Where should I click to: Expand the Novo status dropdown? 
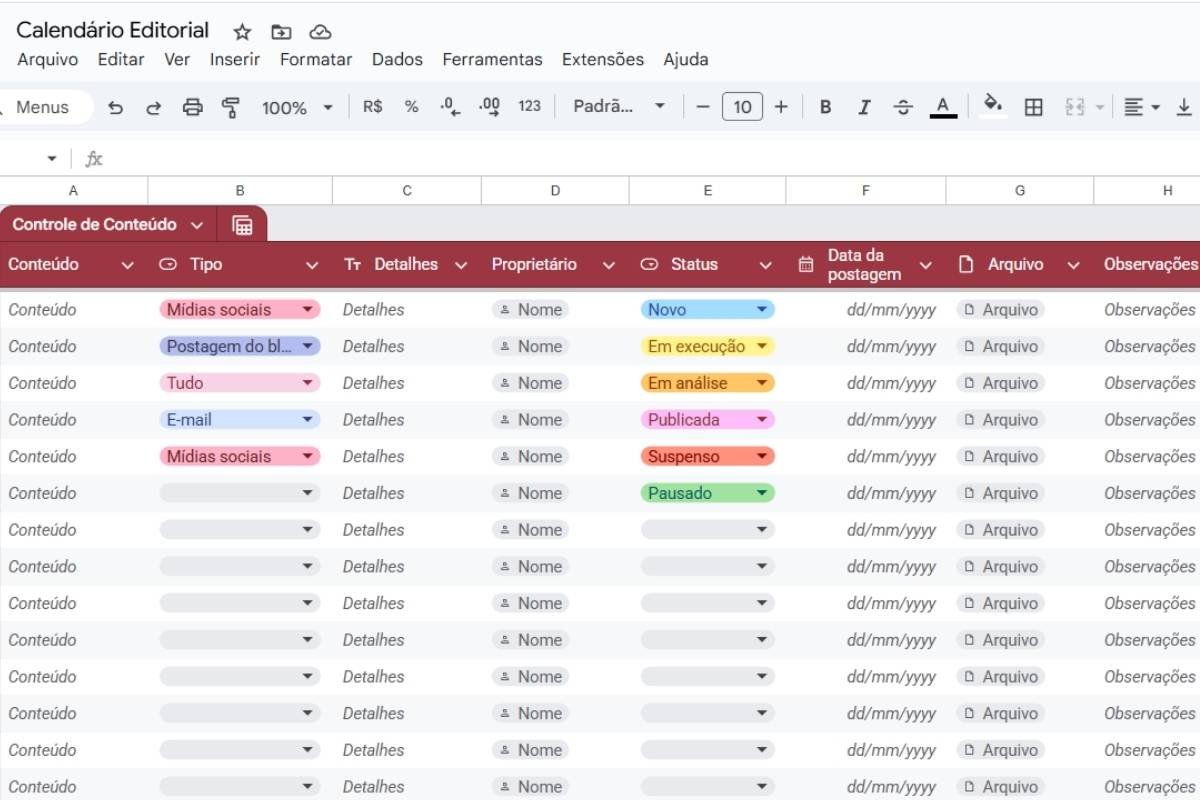[x=762, y=310]
